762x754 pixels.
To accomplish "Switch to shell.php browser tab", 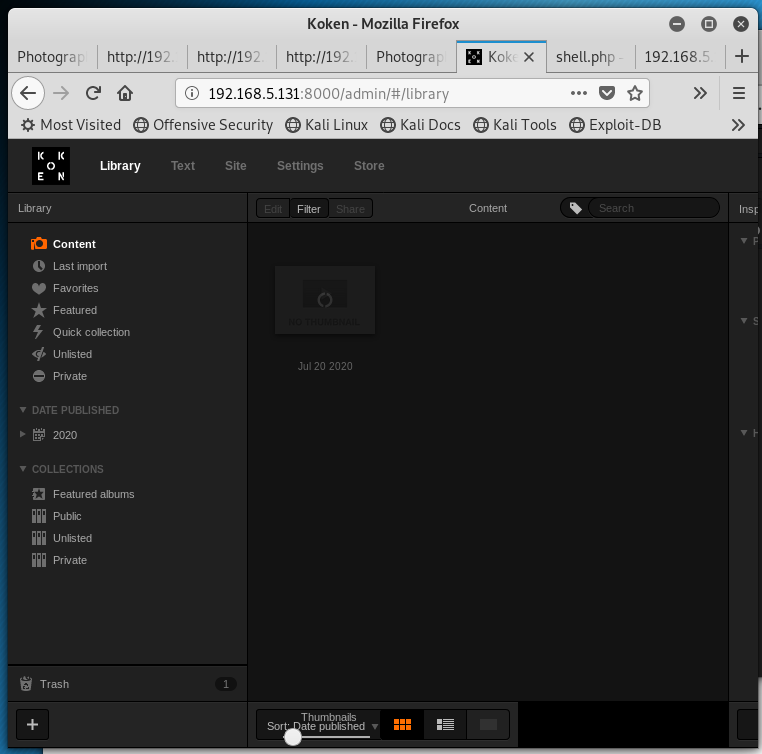I will (590, 57).
